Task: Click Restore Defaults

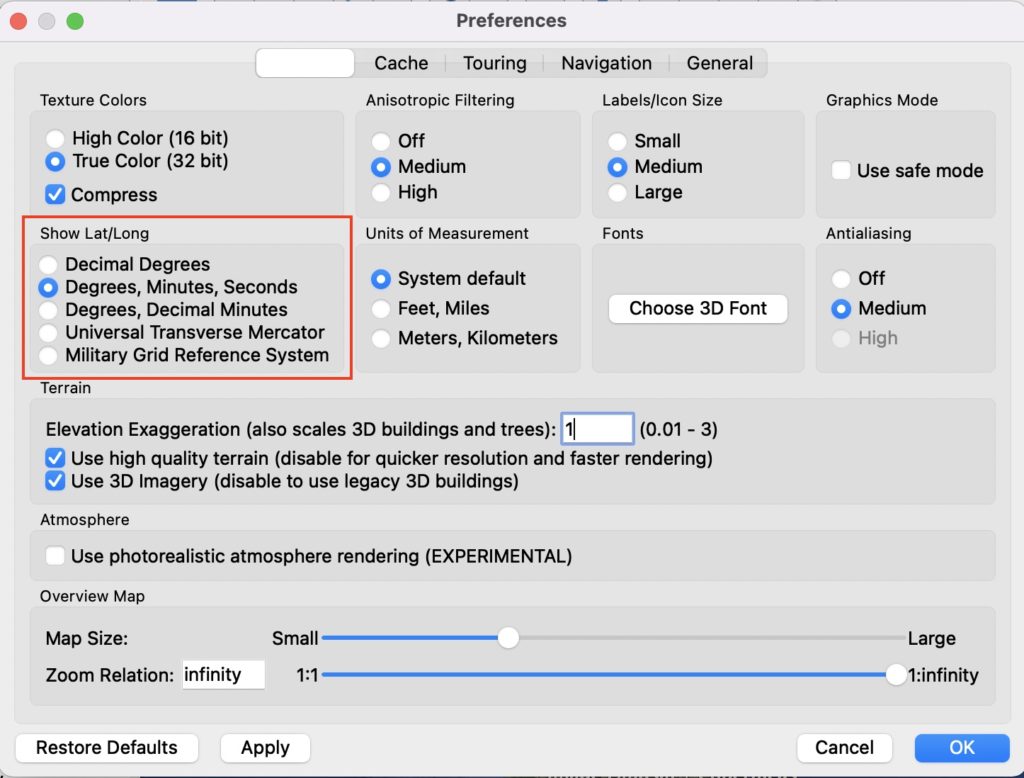Action: coord(107,747)
